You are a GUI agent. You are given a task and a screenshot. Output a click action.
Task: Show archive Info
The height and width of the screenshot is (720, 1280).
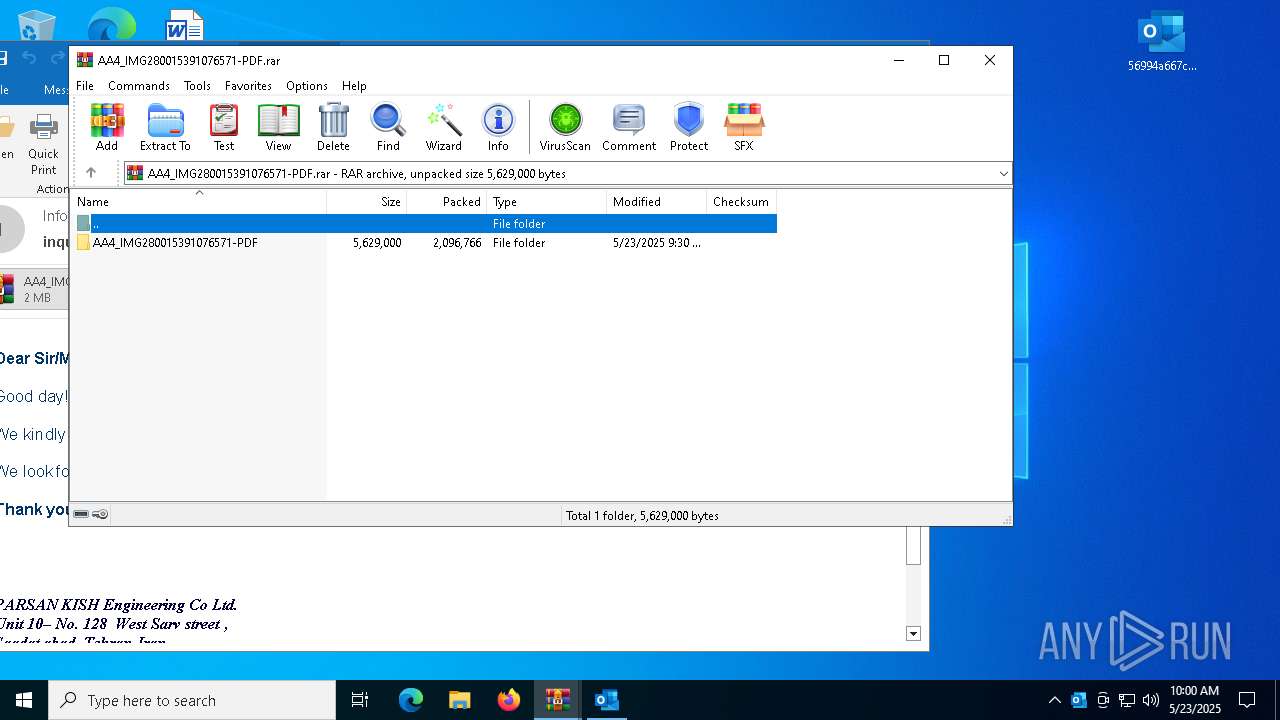click(x=498, y=127)
